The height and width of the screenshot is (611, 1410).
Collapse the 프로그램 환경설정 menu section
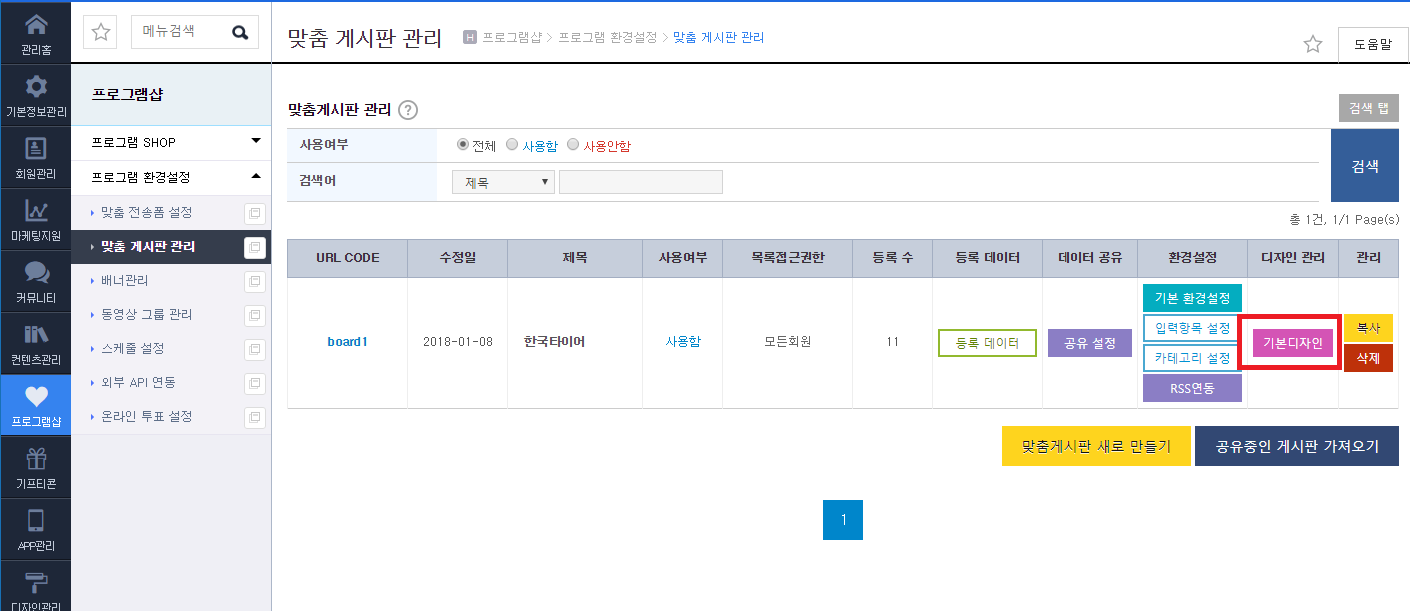coord(171,177)
